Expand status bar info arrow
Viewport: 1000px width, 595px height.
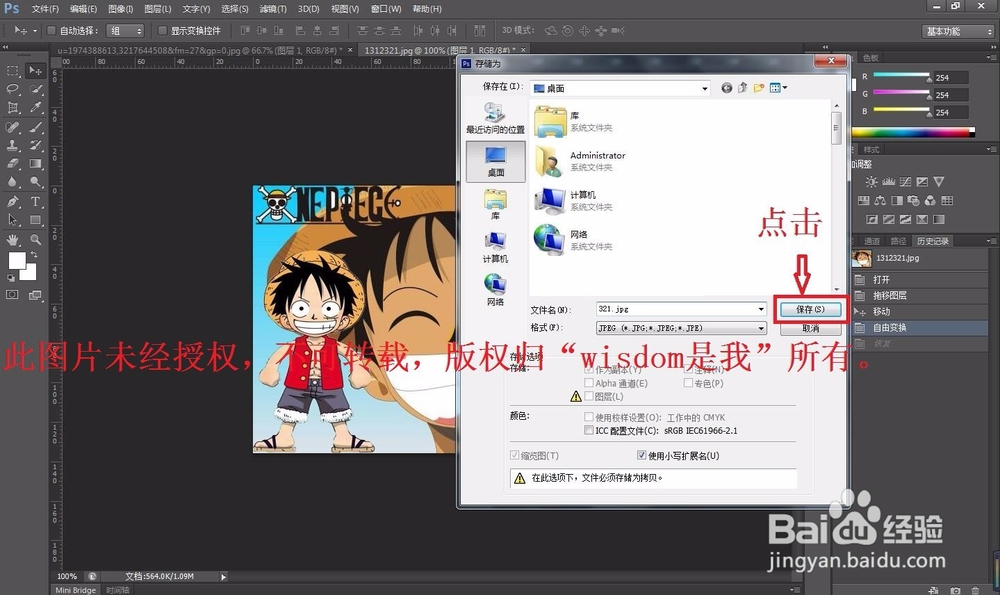click(x=223, y=577)
